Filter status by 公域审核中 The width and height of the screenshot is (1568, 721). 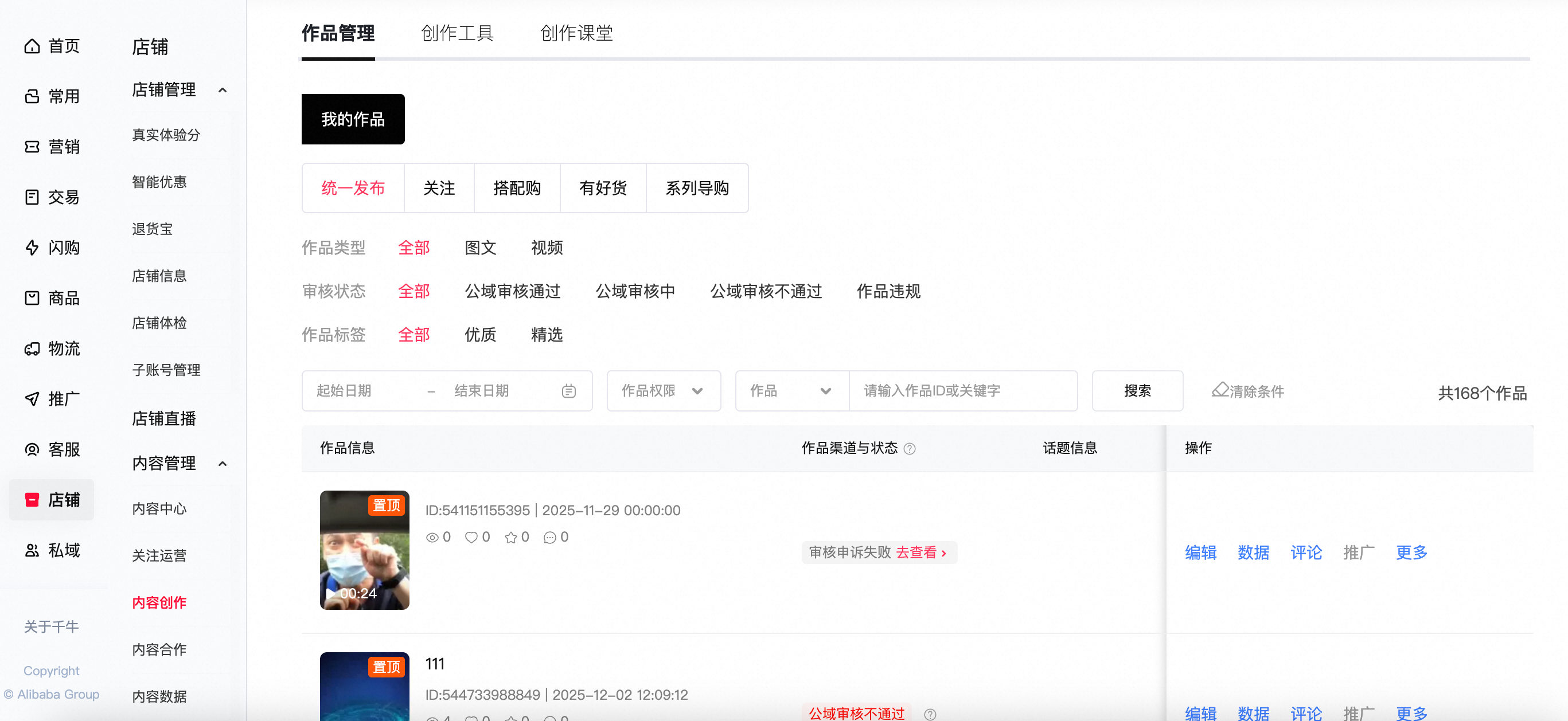tap(635, 292)
